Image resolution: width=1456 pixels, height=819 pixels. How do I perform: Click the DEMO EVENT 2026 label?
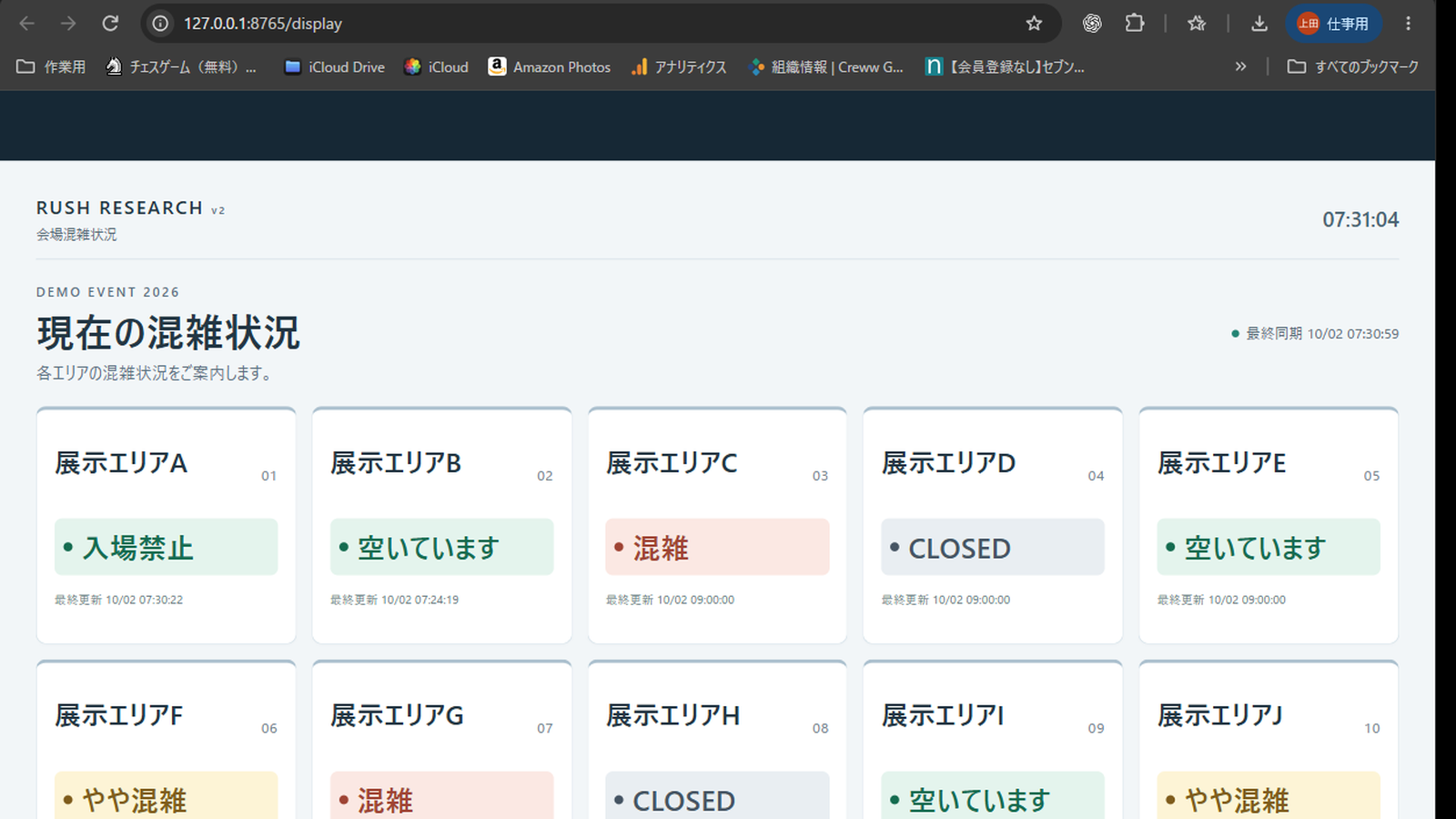[108, 292]
